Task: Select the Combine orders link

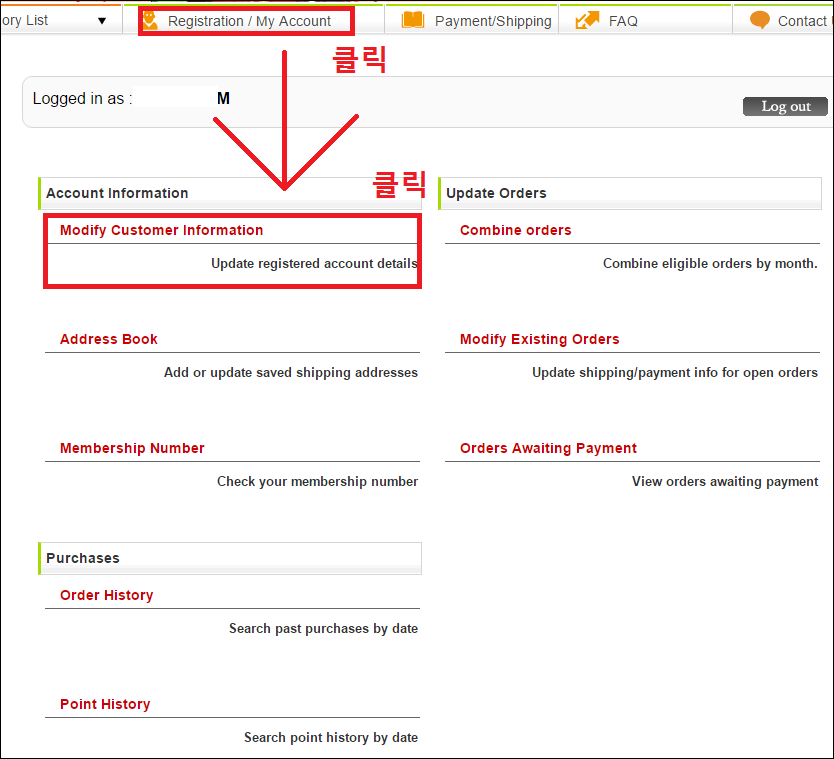Action: click(x=515, y=230)
